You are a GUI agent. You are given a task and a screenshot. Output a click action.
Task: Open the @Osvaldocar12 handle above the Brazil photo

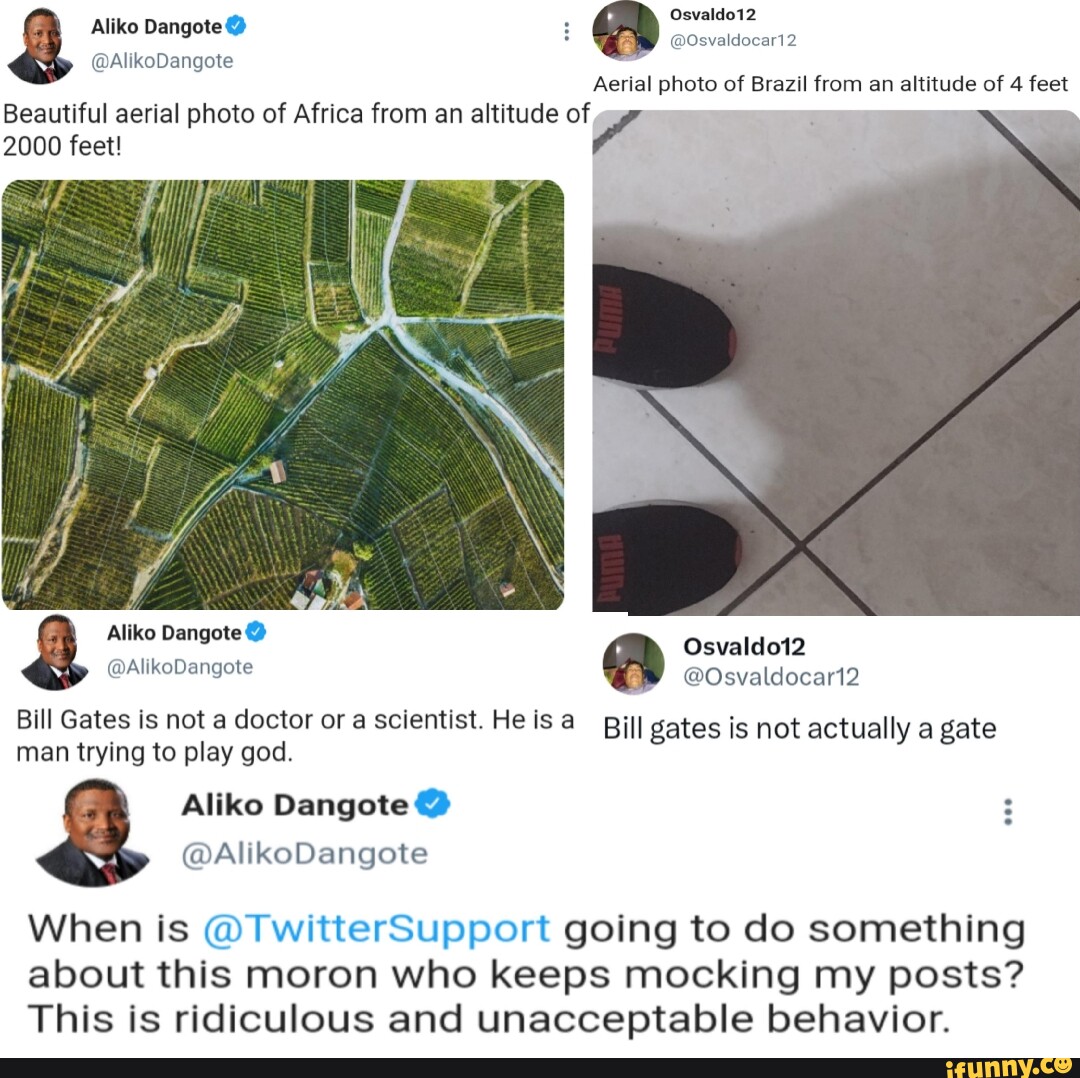[734, 40]
